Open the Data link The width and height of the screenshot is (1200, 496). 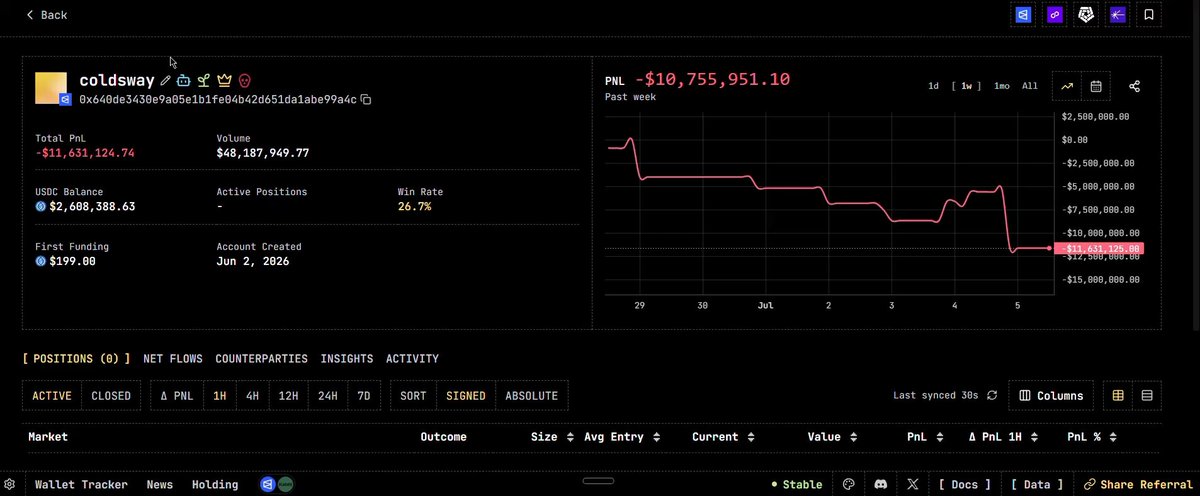[x=1037, y=484]
